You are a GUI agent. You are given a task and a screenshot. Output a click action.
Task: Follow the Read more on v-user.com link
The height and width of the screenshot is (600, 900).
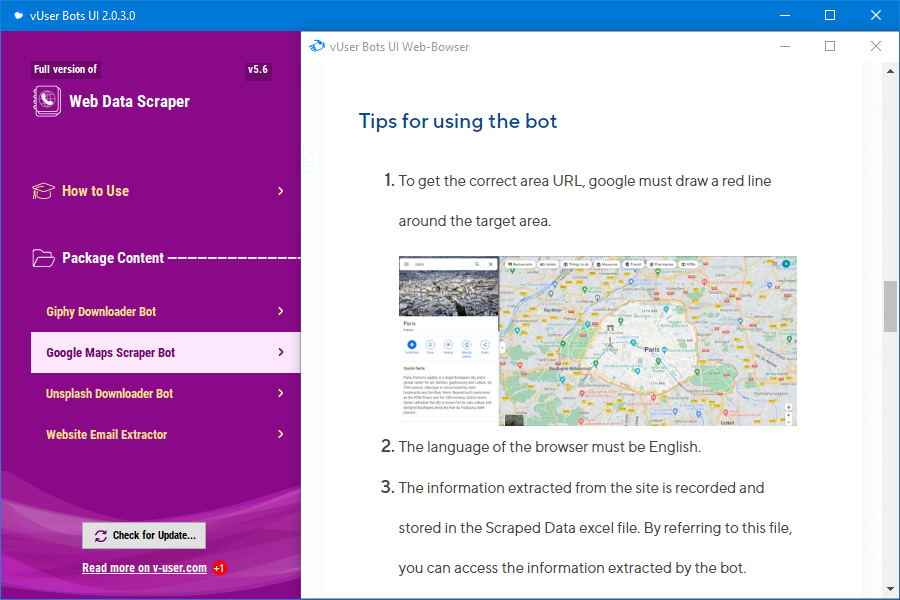tap(144, 568)
